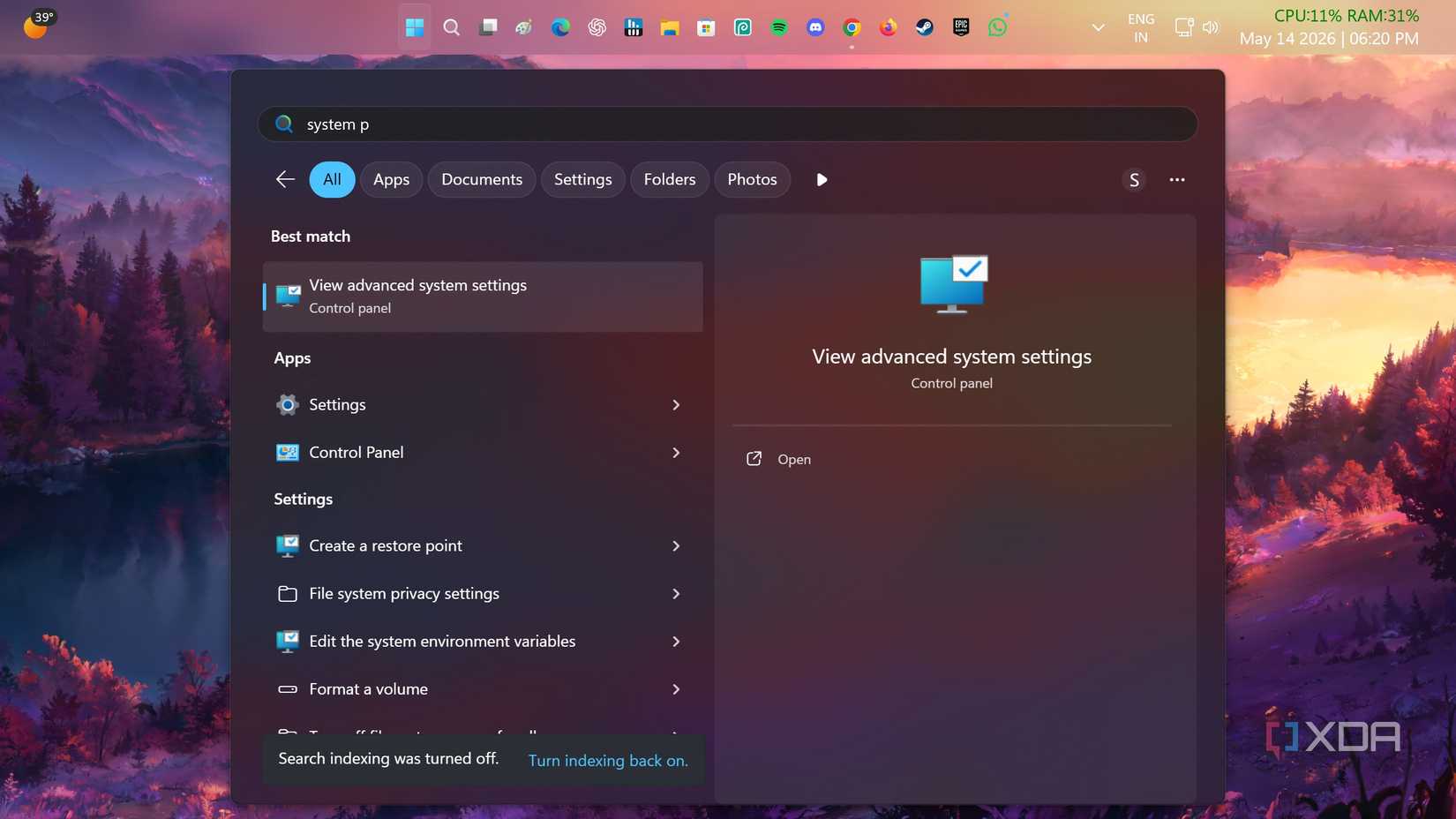Click Open in the preview pane
1456x819 pixels.
coord(794,459)
